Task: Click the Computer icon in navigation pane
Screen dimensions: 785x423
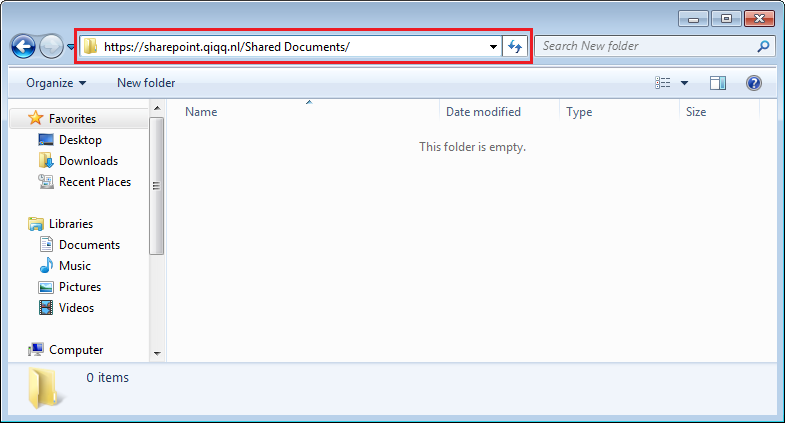Action: 36,349
